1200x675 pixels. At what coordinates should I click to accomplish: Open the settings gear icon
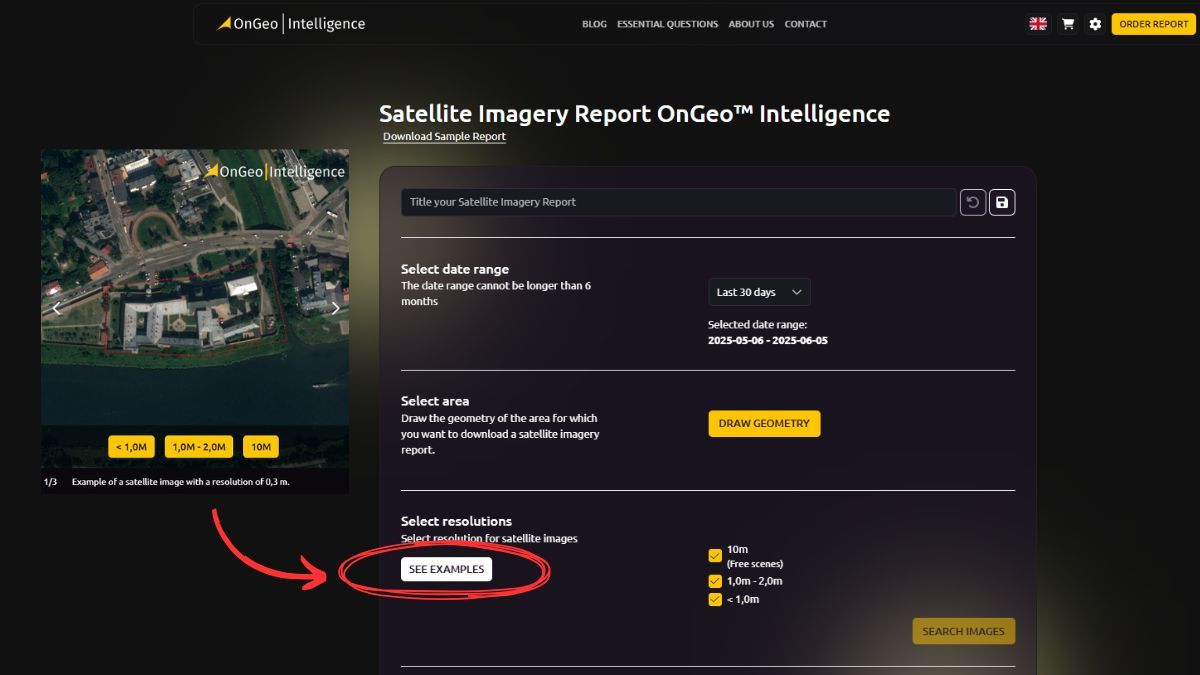(x=1095, y=24)
